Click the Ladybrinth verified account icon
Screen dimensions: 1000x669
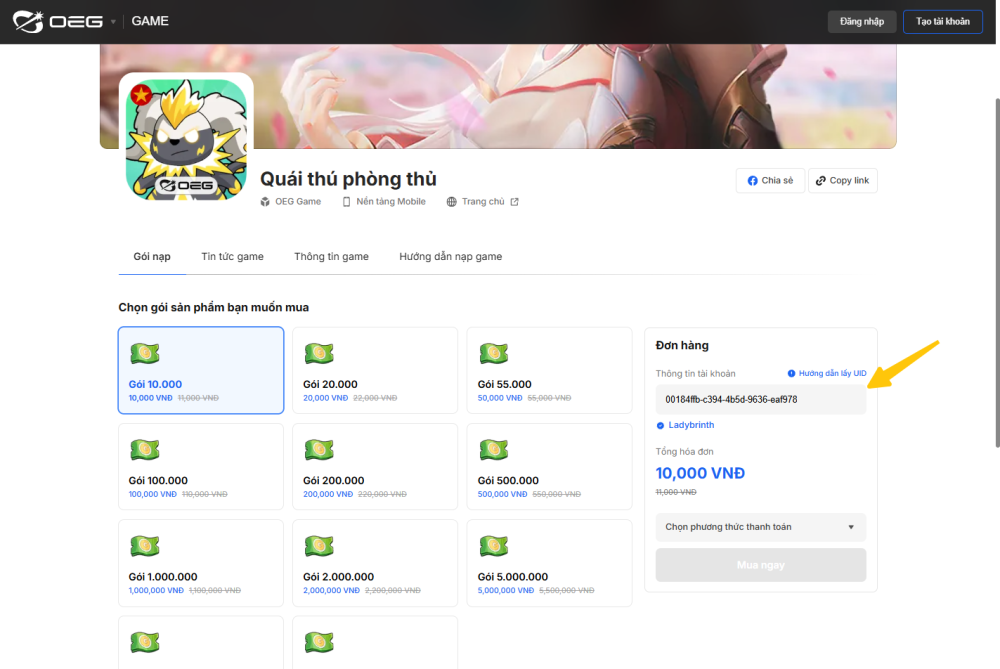click(x=660, y=425)
